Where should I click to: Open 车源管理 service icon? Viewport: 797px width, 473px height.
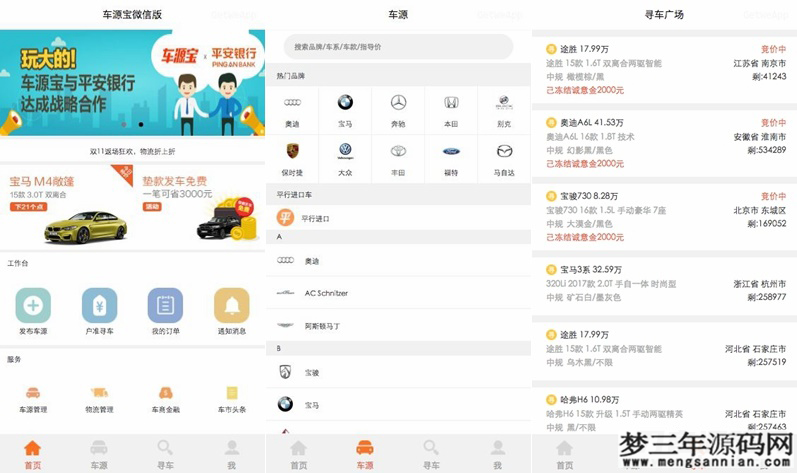(33, 393)
